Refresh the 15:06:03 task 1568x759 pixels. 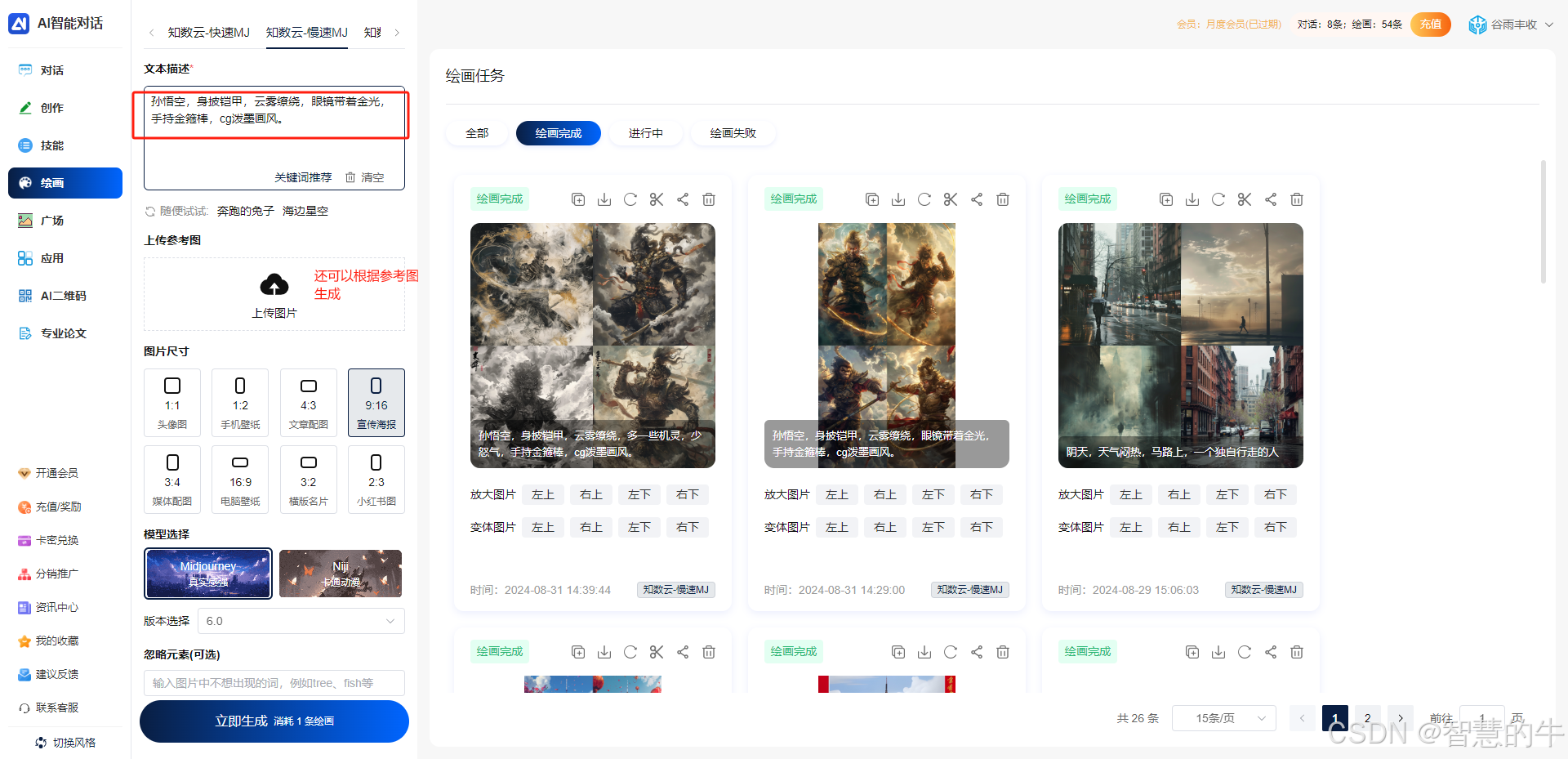[x=1218, y=199]
